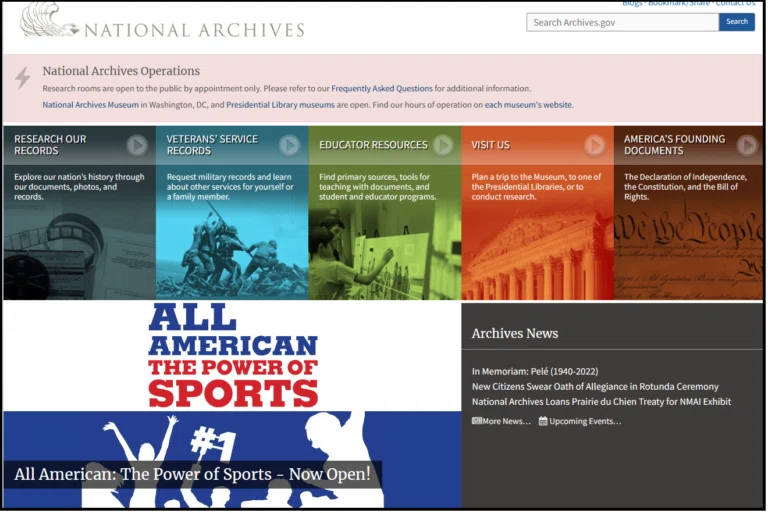The image size is (768, 513).
Task: Click the calendar icon beside Upcoming Events
Action: tap(543, 422)
